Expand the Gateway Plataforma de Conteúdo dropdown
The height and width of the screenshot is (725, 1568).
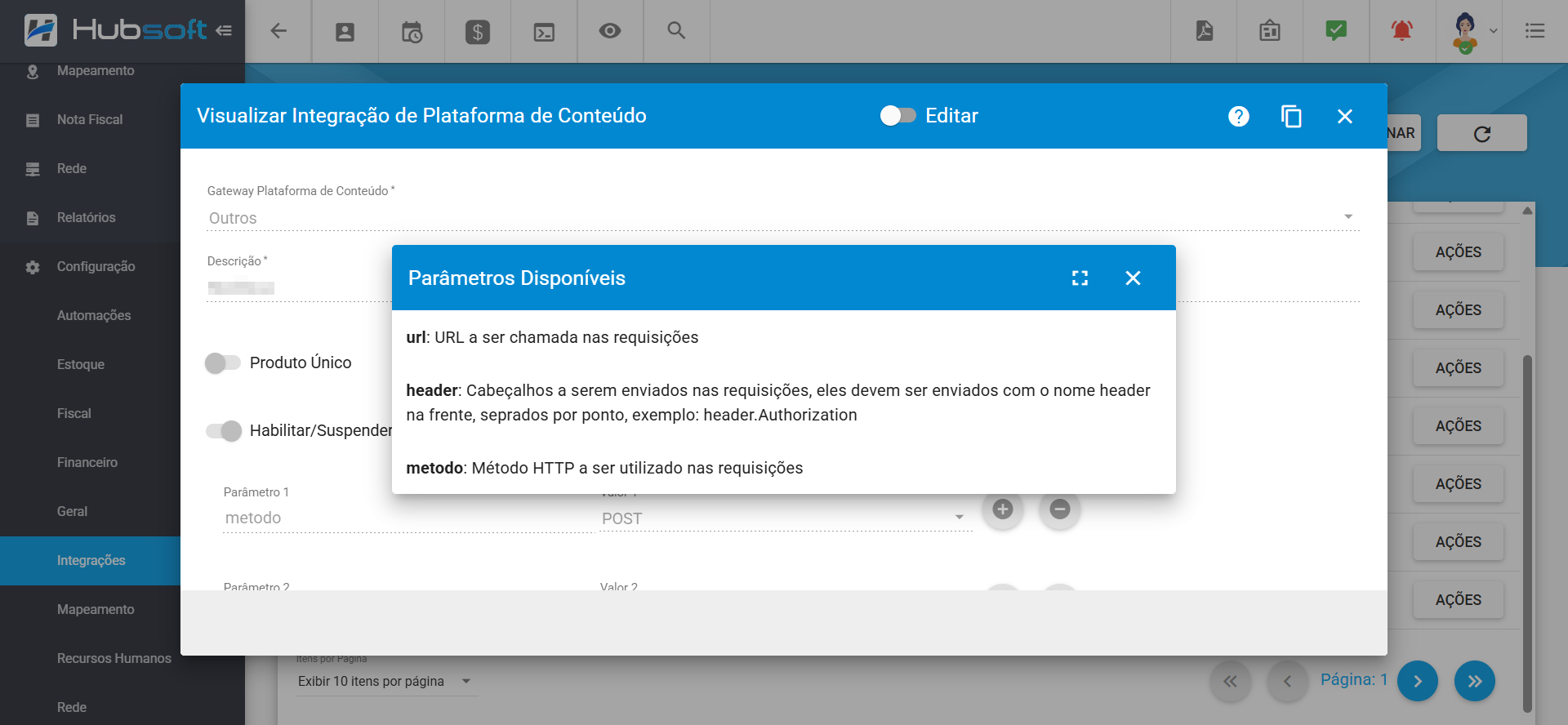point(1347,217)
